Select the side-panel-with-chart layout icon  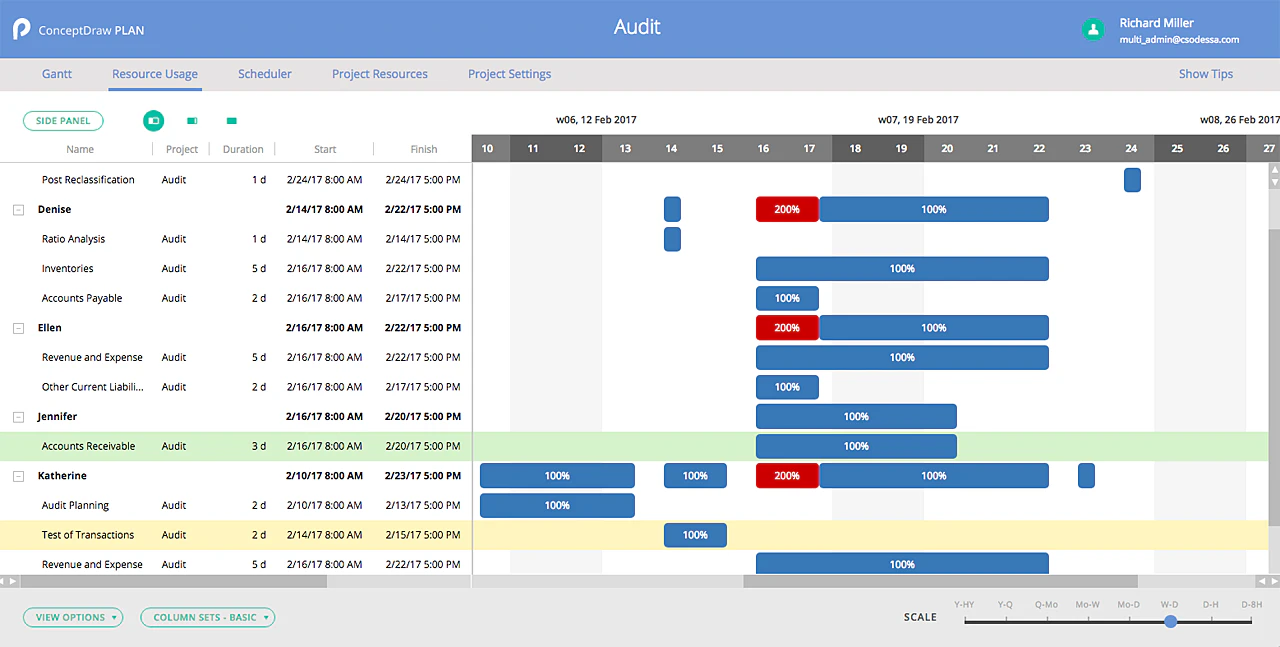point(153,121)
